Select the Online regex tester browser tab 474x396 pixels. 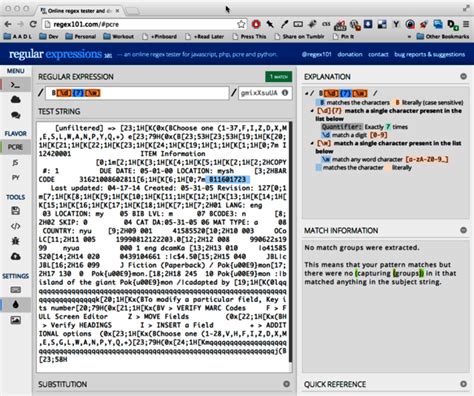79,11
